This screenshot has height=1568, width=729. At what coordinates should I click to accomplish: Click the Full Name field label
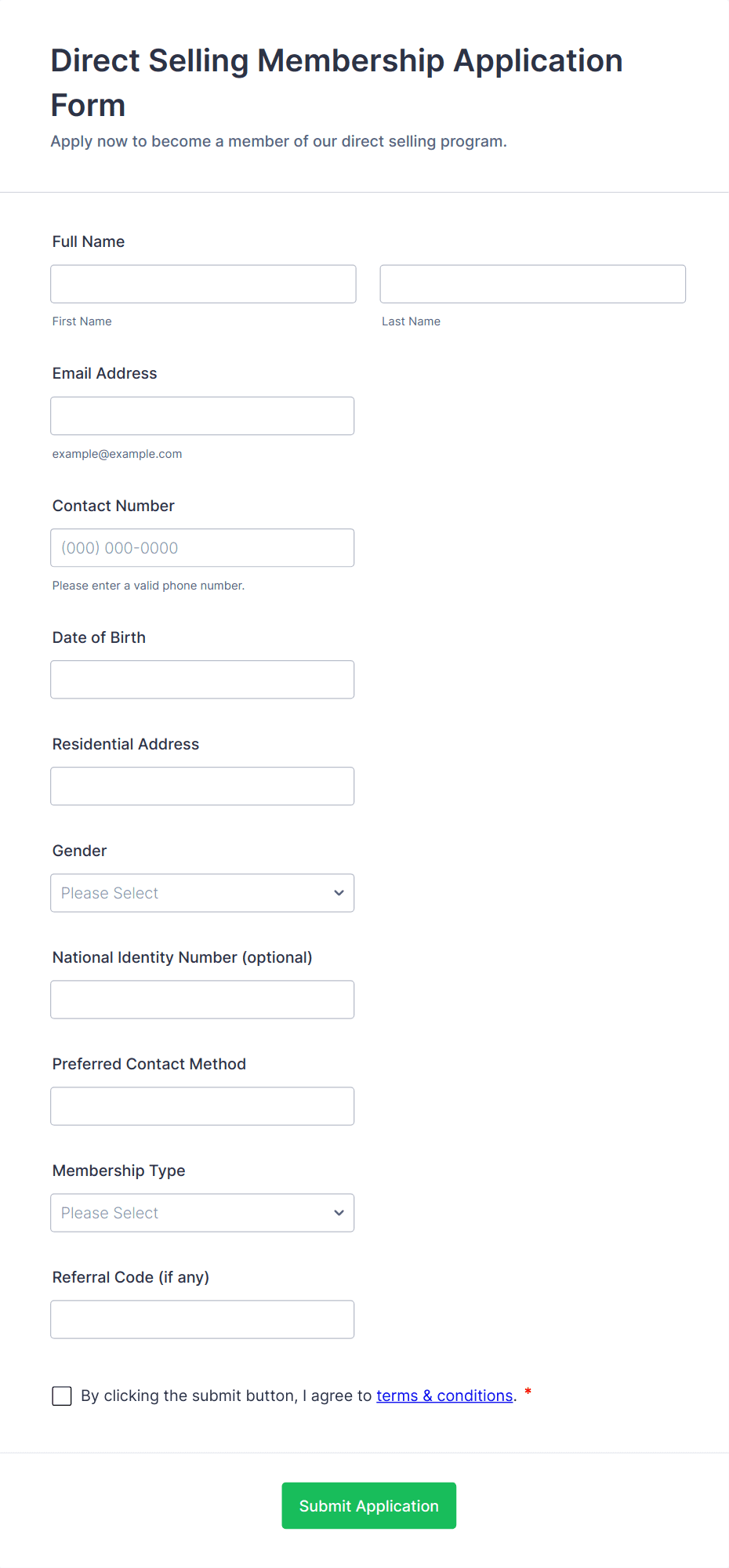click(x=89, y=241)
